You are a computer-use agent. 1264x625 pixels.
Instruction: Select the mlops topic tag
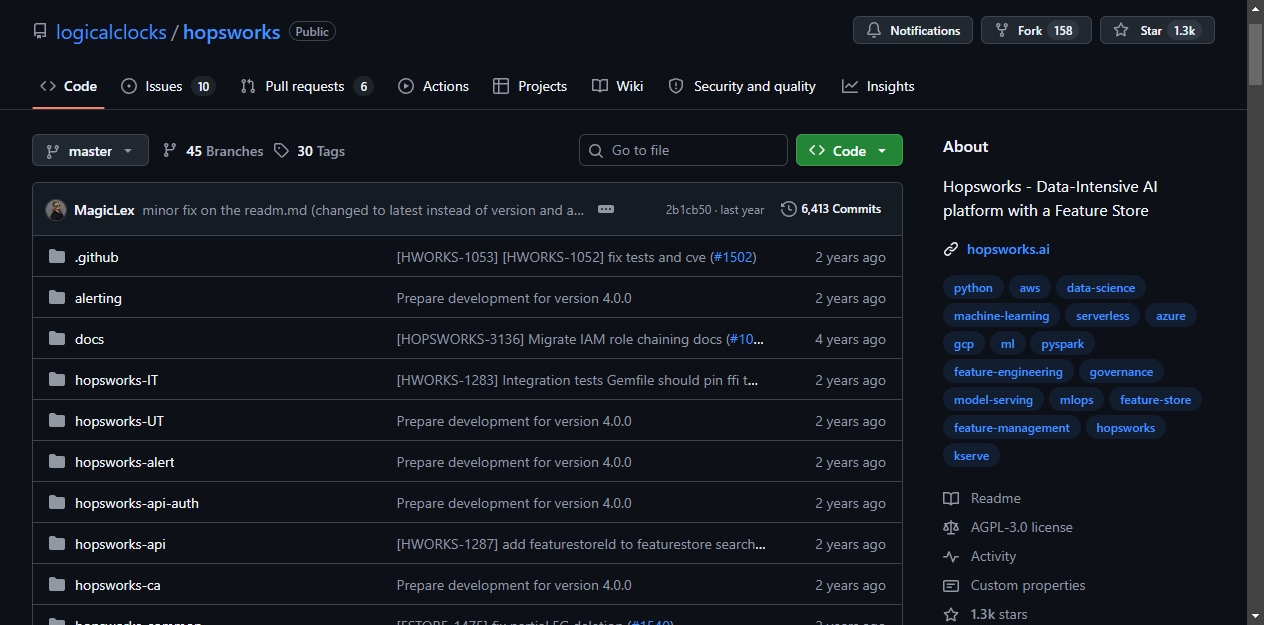tap(1077, 400)
